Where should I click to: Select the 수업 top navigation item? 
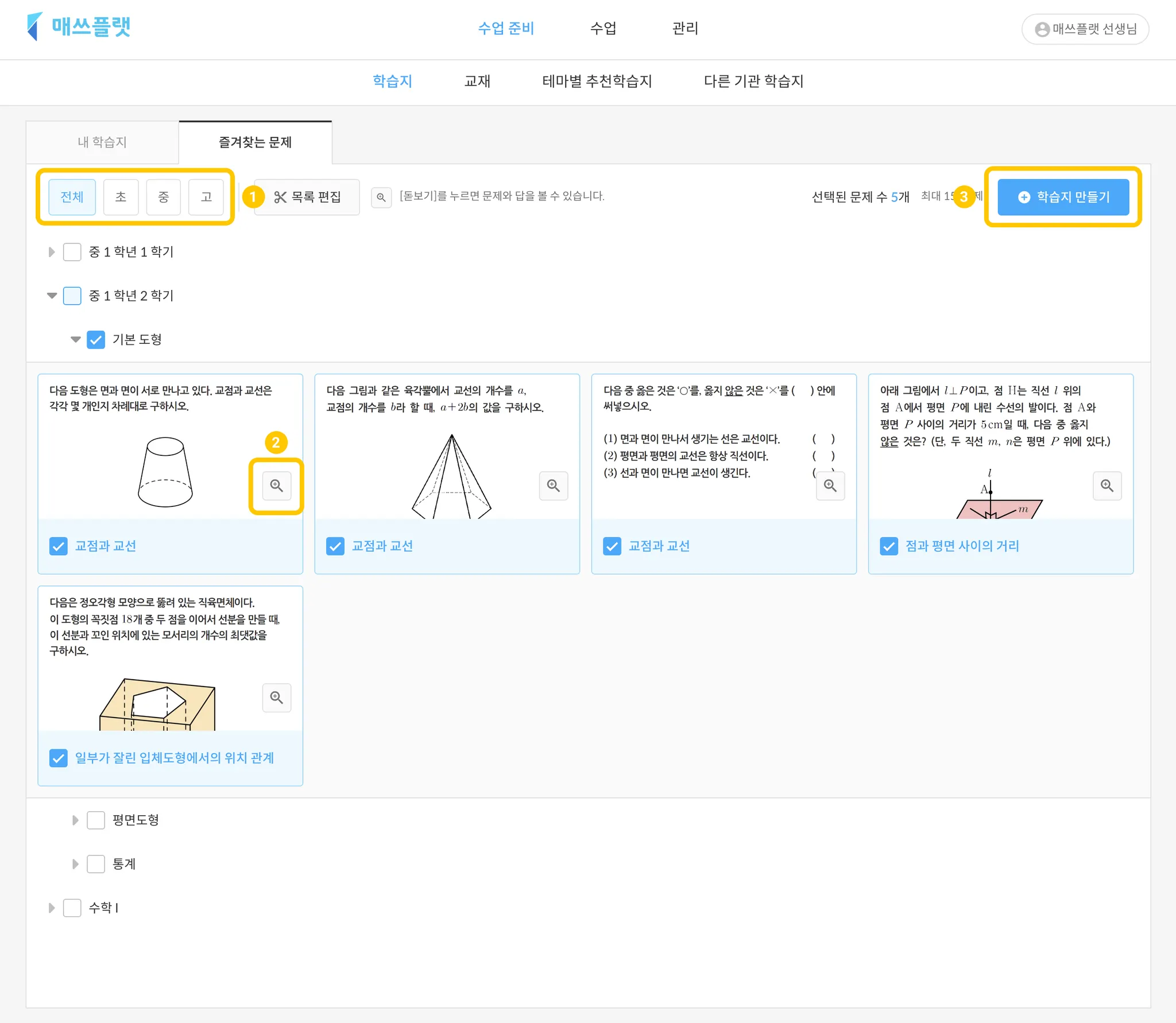[x=603, y=28]
